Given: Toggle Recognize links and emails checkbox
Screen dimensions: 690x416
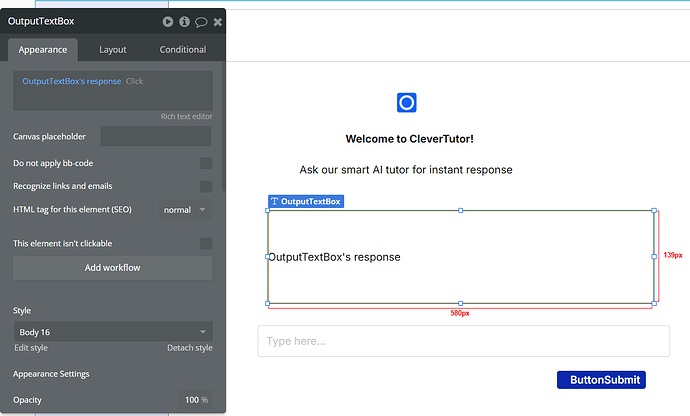Looking at the screenshot, I should pyautogui.click(x=206, y=186).
